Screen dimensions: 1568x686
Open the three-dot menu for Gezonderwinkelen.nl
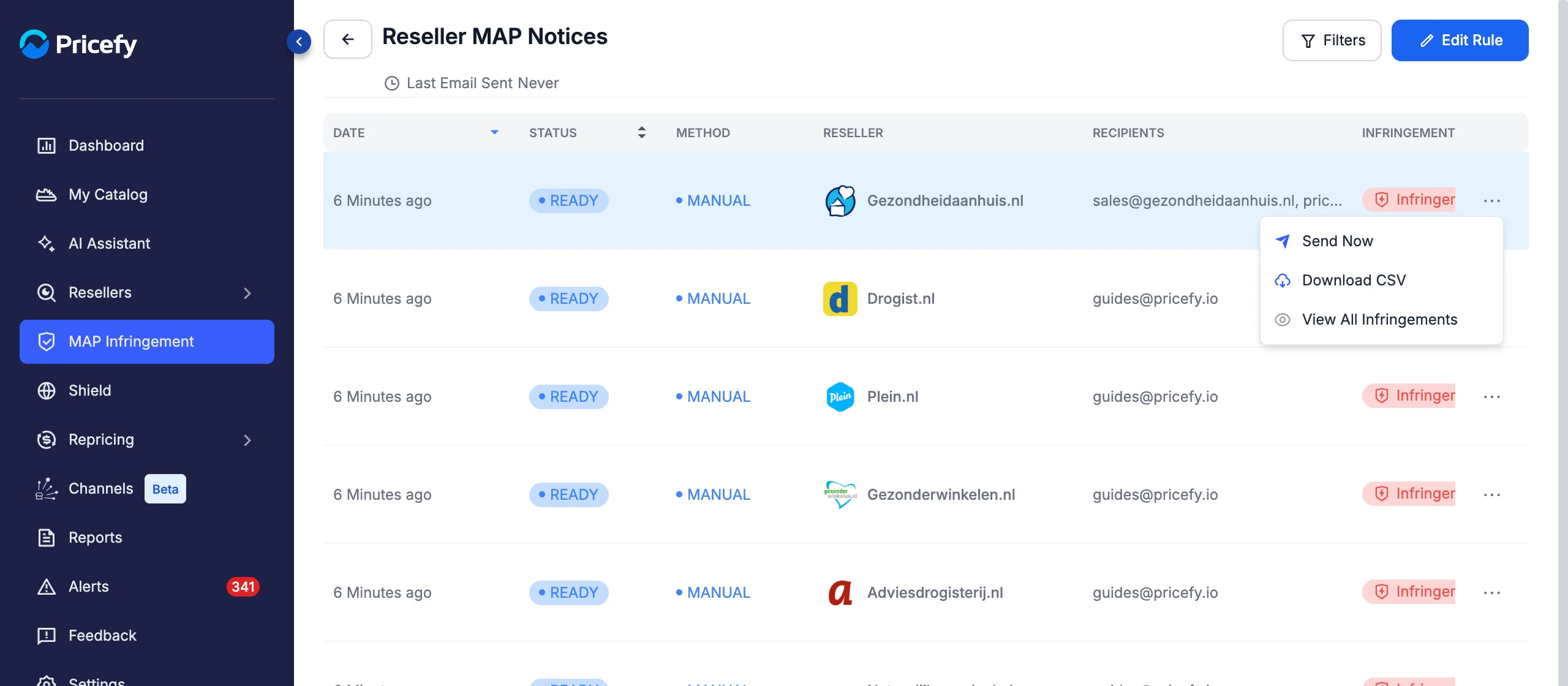pos(1492,495)
